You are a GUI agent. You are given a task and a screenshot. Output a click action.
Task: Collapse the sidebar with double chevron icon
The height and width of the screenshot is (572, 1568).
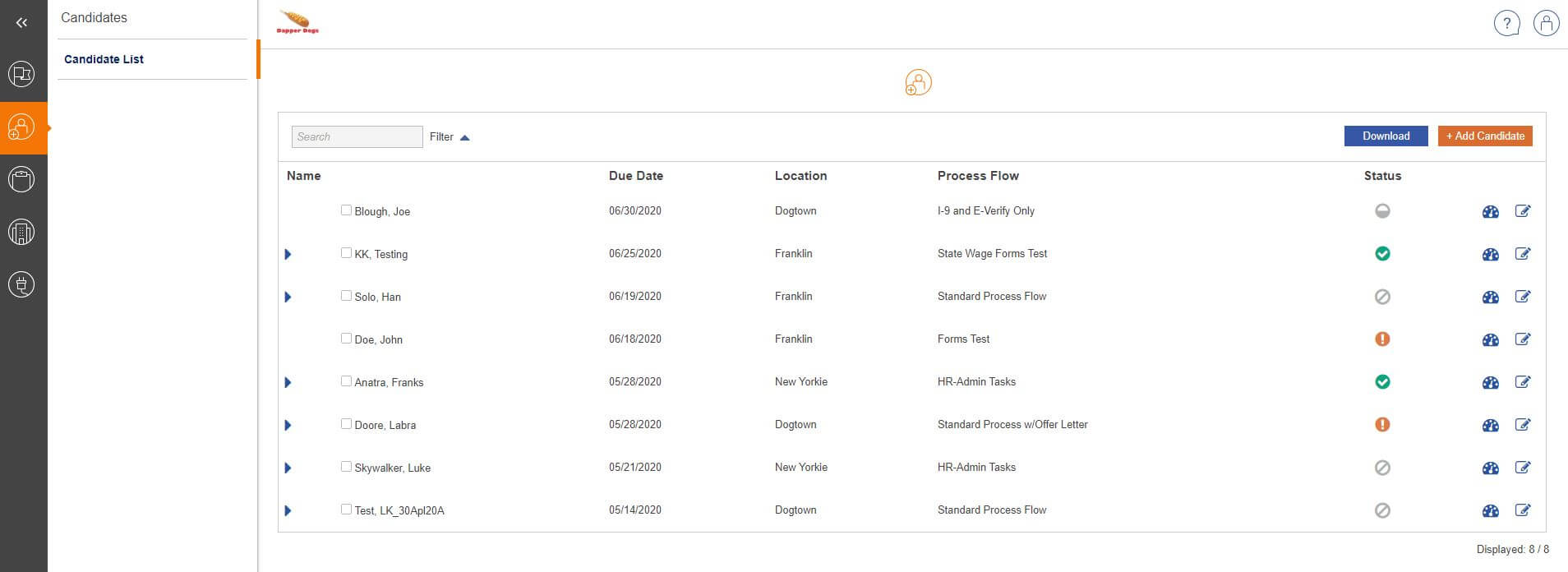22,23
